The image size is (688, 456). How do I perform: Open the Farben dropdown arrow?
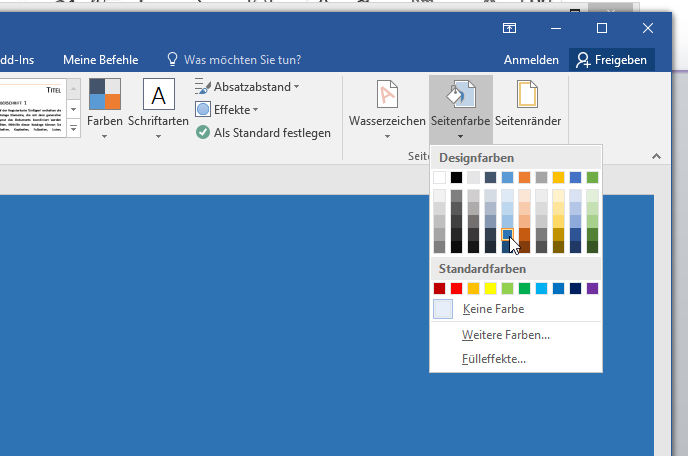tap(104, 136)
